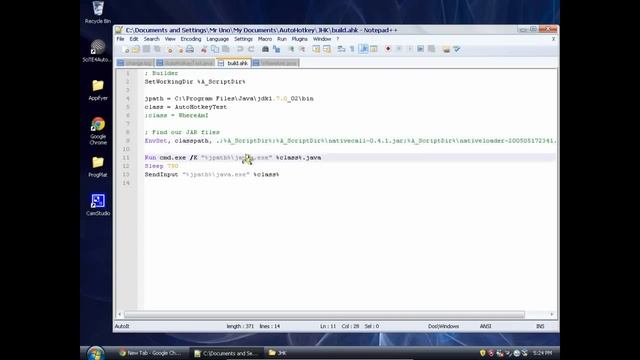The image size is (640, 360).
Task: Open the Replace toolbar icon
Action: [x=276, y=49]
